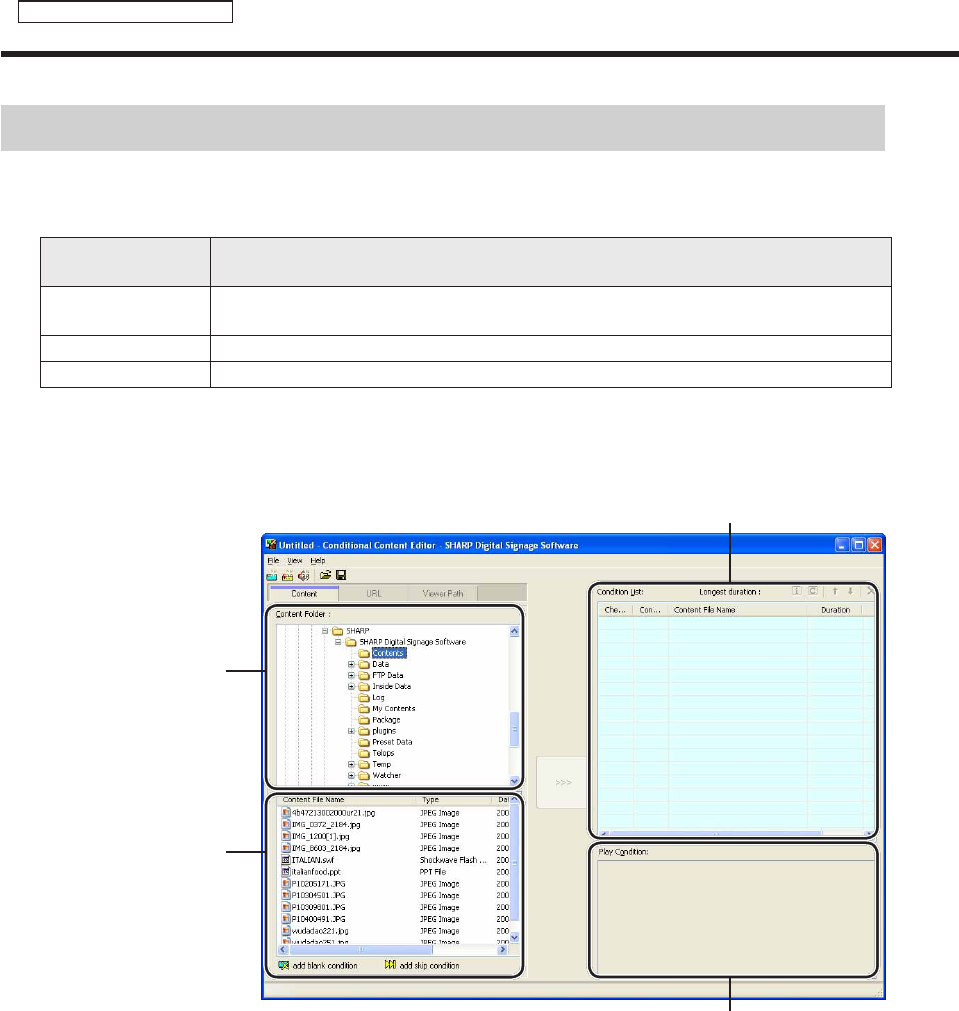Select file 4b47213002000ur21.jpg

click(x=333, y=813)
